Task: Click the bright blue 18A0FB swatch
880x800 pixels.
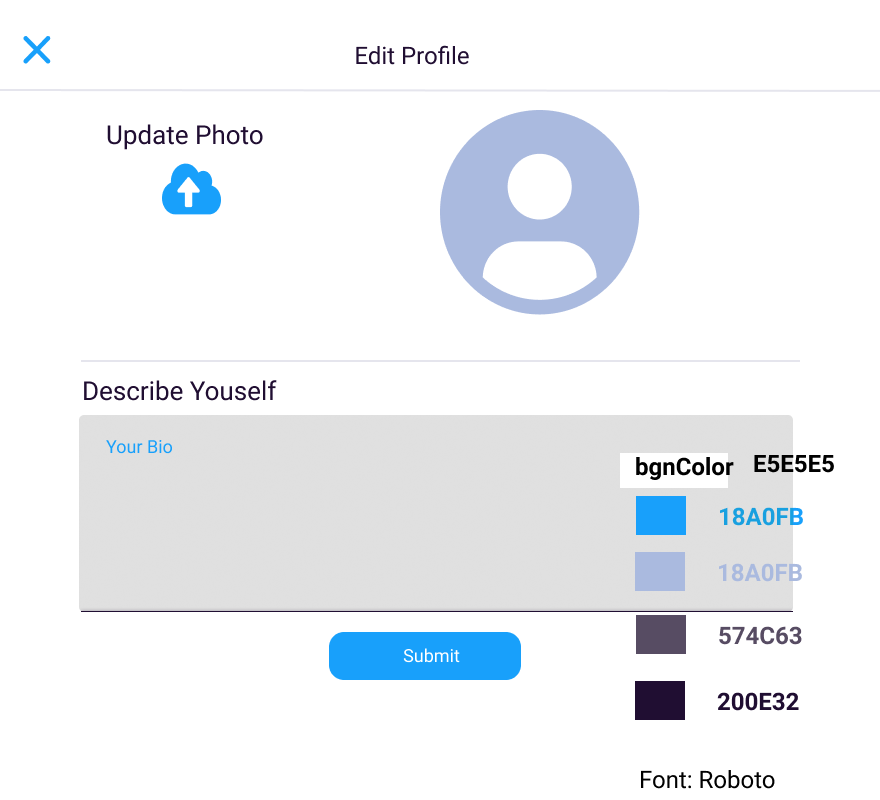Action: click(660, 515)
